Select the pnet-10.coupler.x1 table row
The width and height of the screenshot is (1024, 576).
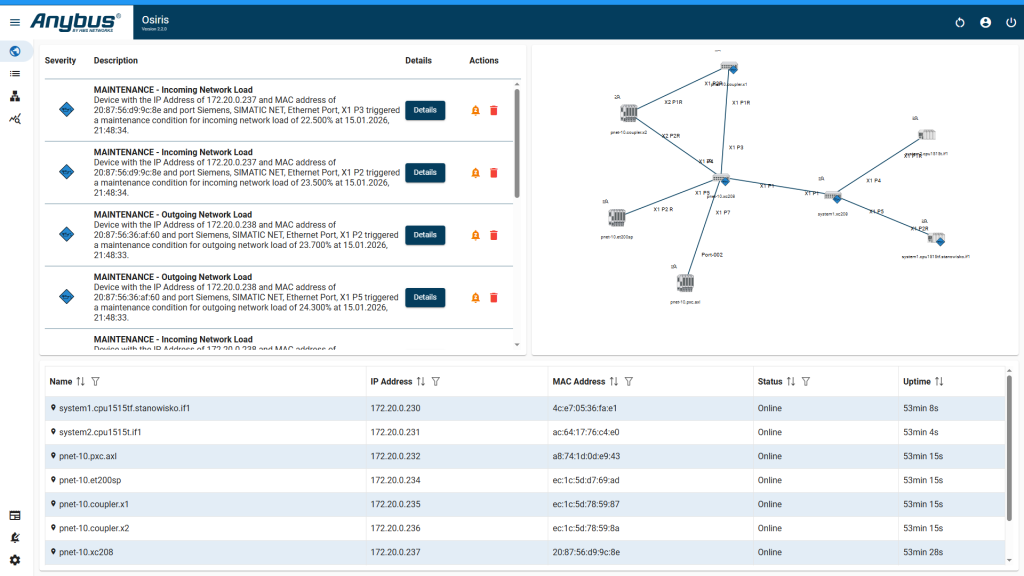tap(525, 504)
